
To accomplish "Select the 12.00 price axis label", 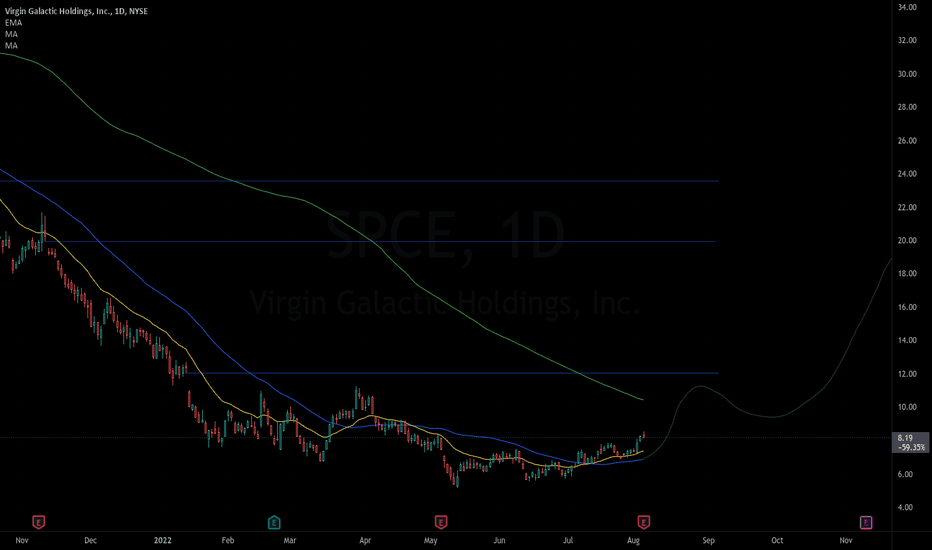I will coord(907,374).
